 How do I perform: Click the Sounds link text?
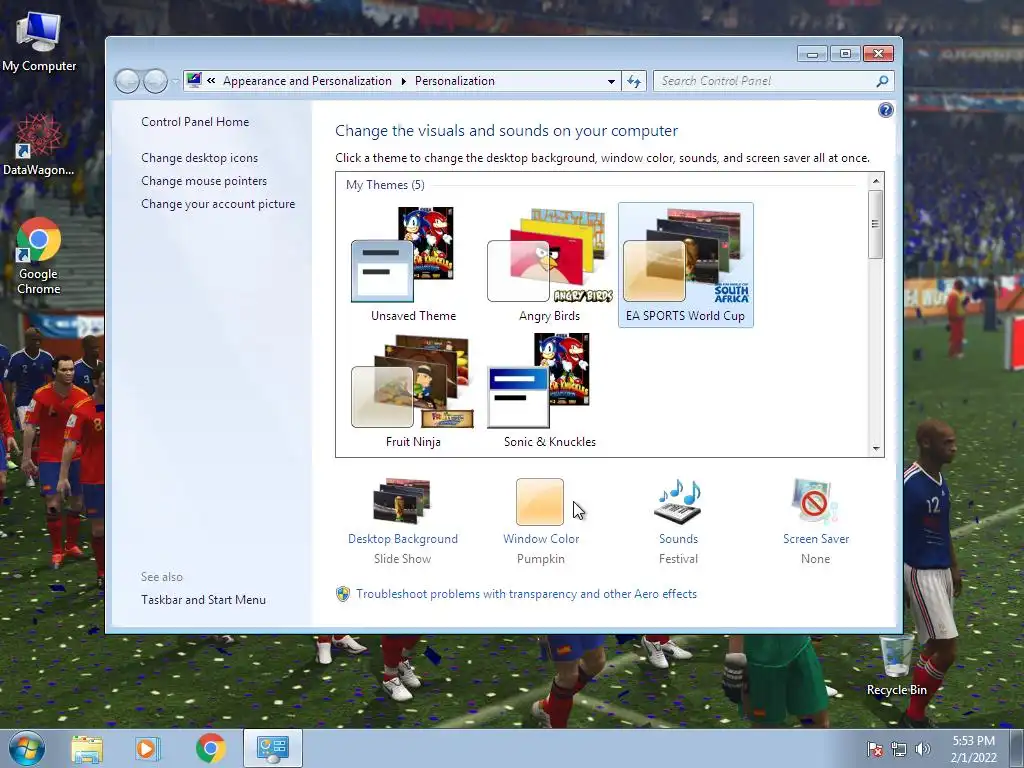click(x=678, y=539)
